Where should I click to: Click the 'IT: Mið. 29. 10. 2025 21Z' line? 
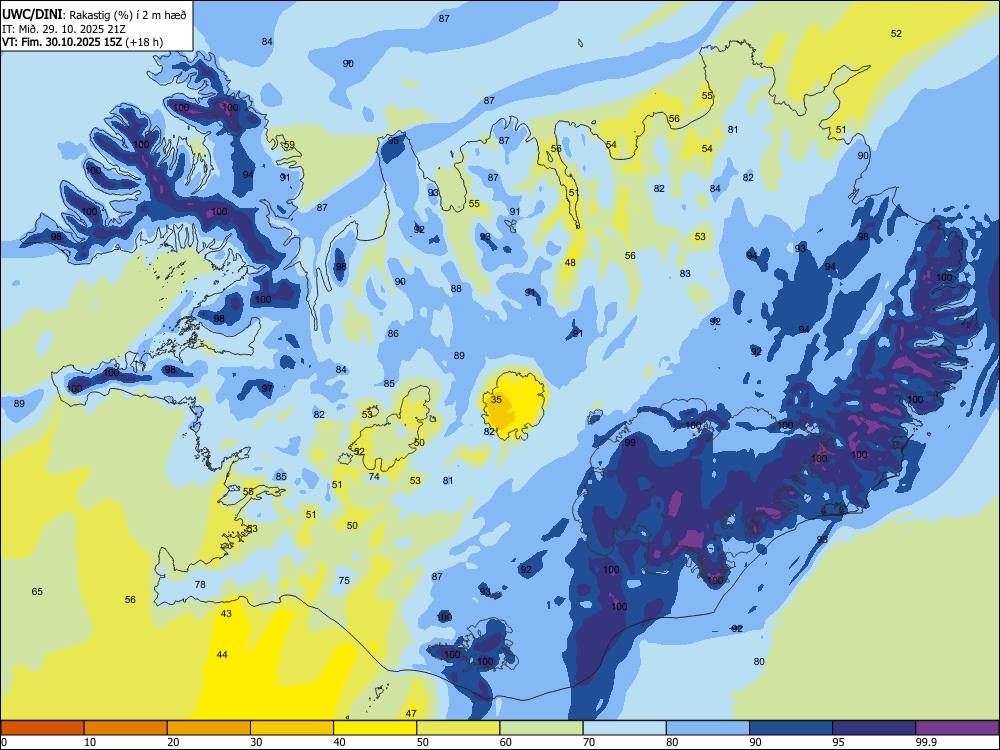point(64,29)
